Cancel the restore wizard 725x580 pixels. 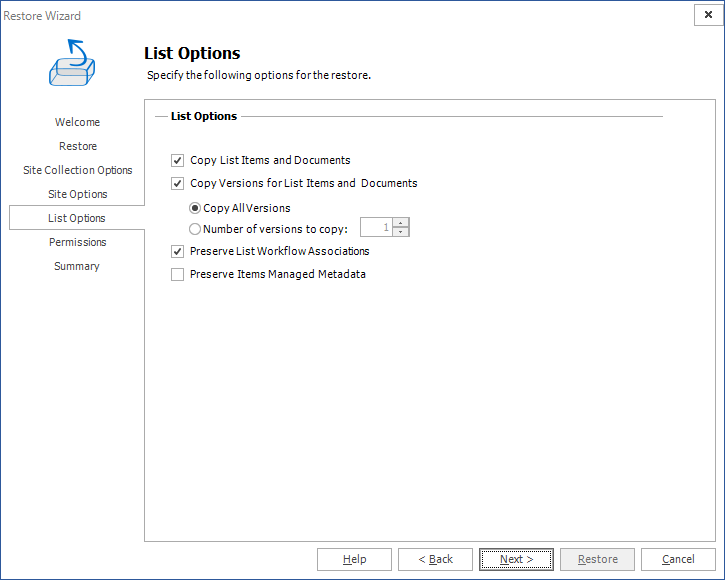(678, 559)
